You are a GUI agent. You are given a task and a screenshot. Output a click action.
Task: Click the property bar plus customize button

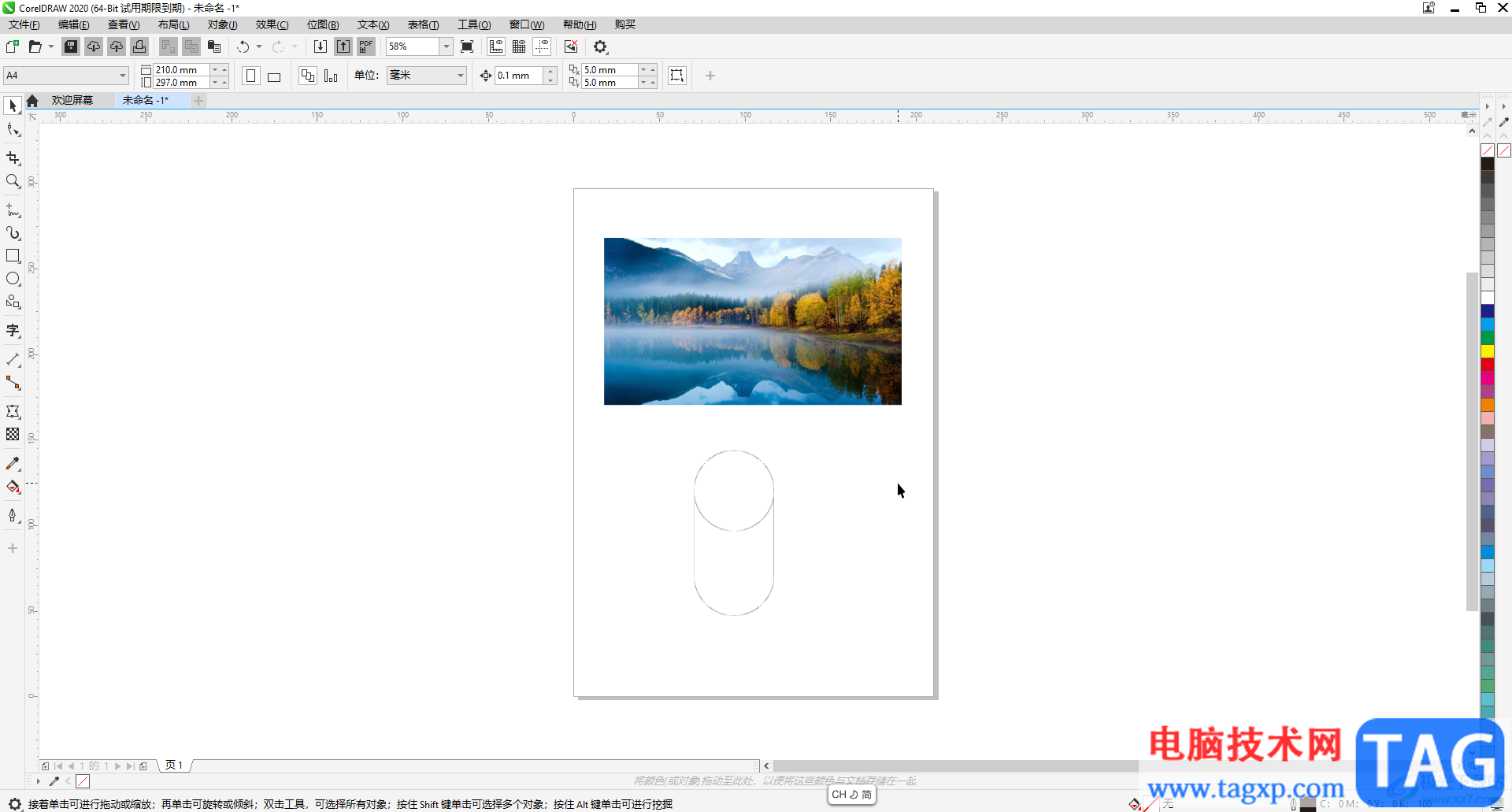pos(710,76)
